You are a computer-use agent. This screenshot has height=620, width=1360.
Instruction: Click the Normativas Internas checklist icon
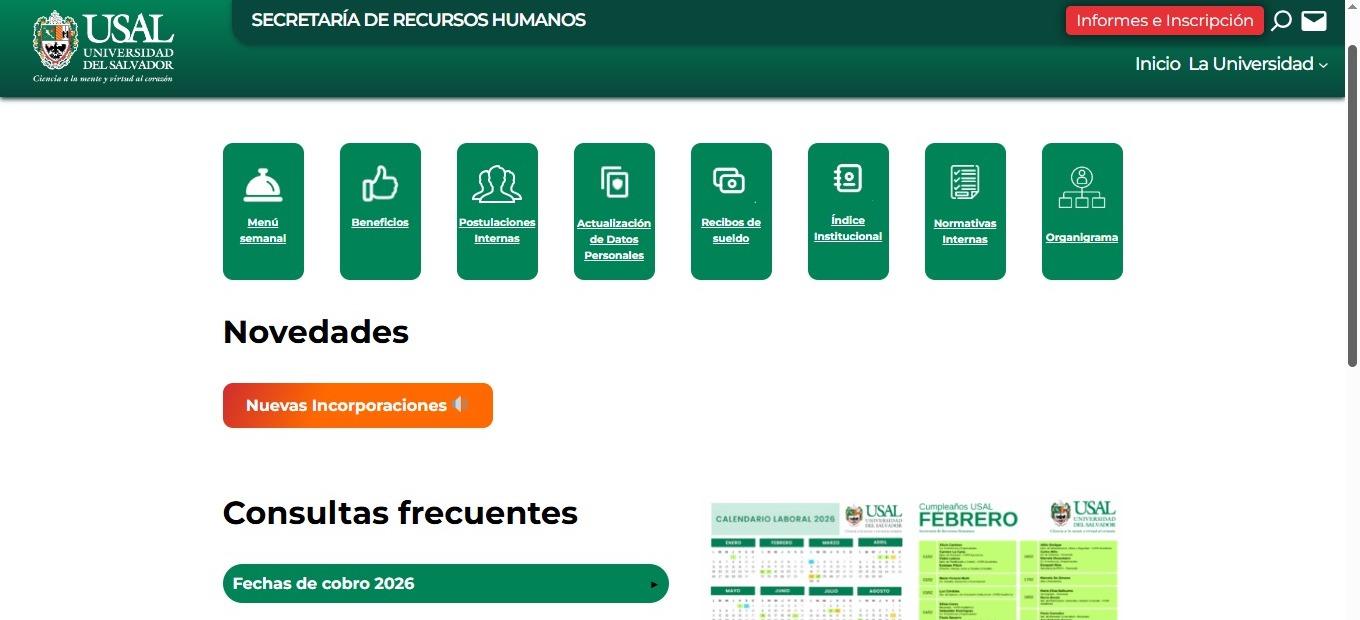(965, 182)
